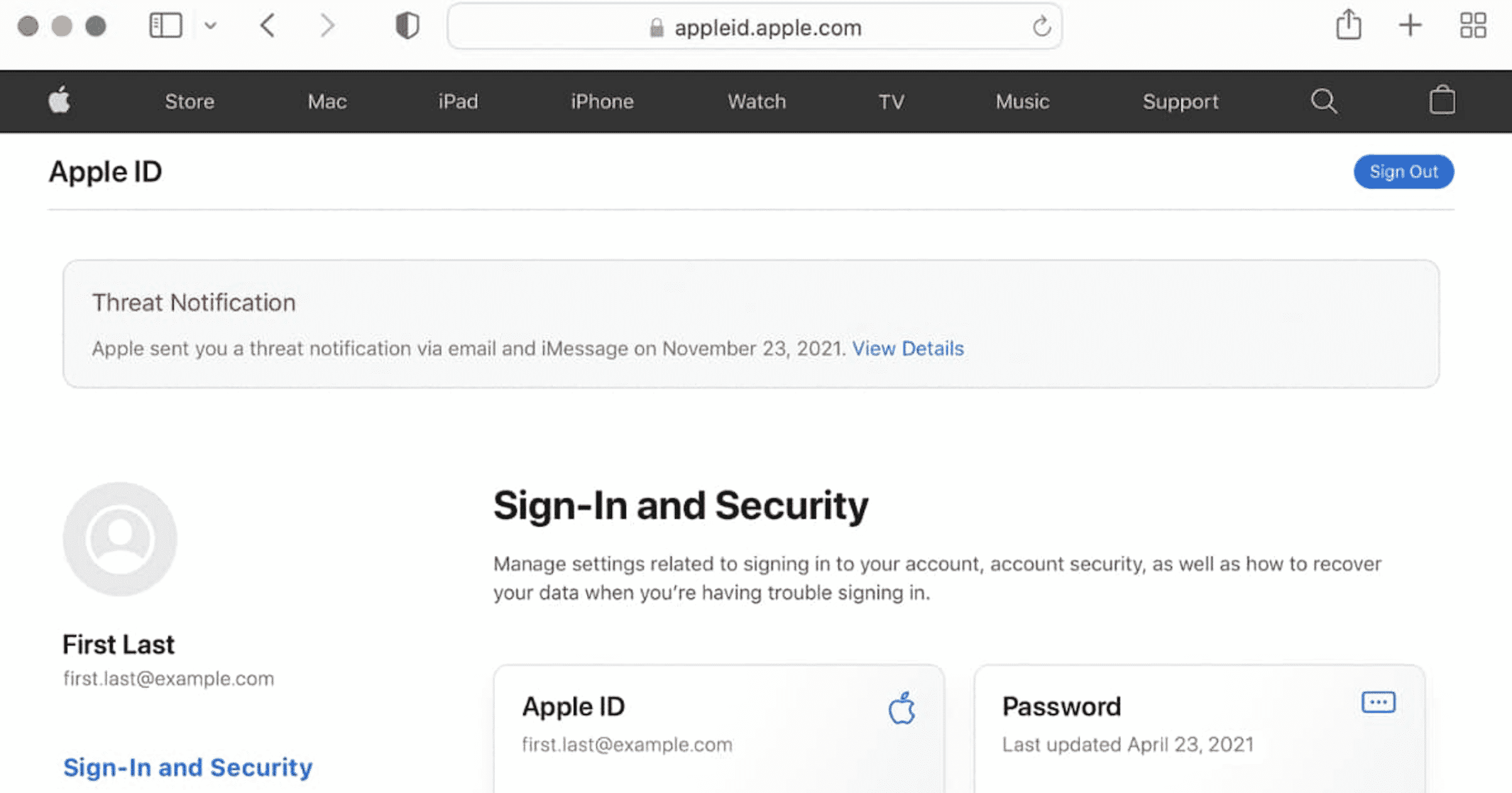Open Safari's tab overview grid icon
Image resolution: width=1512 pixels, height=793 pixels.
coord(1474,26)
